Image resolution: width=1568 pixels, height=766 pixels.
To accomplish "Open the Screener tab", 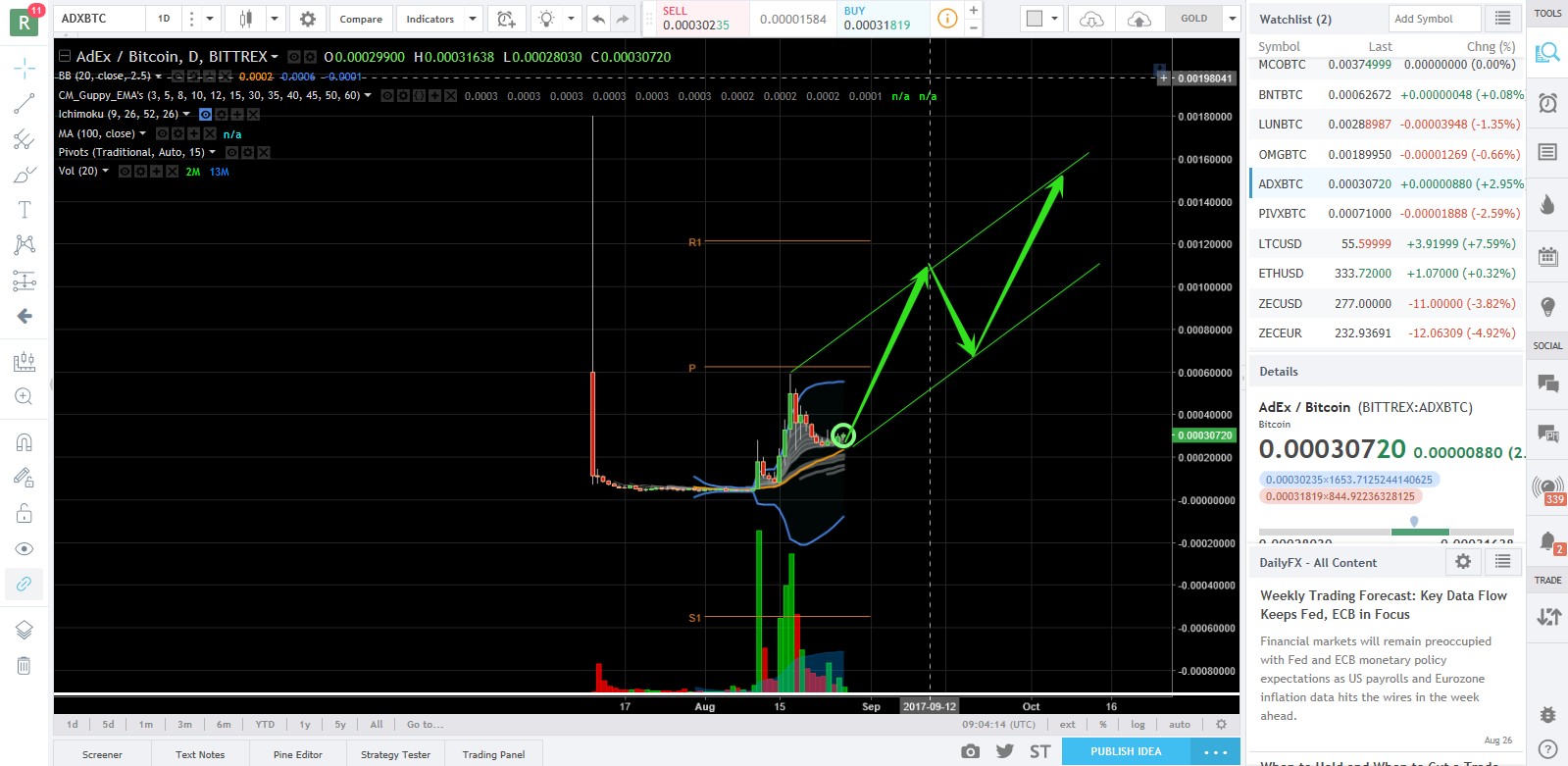I will click(103, 754).
